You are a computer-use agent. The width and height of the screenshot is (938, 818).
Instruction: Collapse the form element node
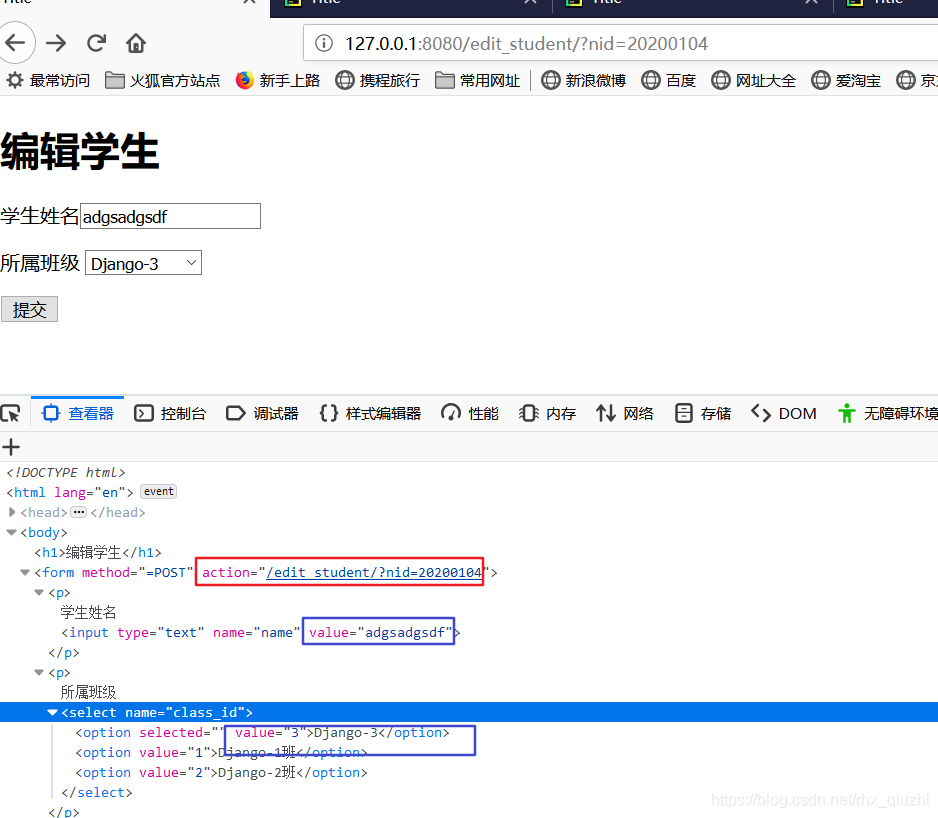[x=25, y=573]
